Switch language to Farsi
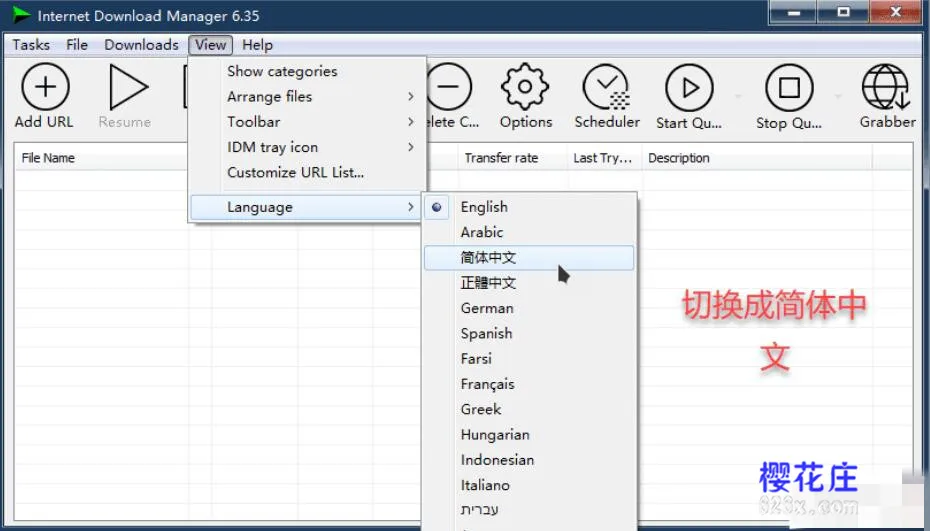Viewport: 930px width, 531px height. click(529, 359)
